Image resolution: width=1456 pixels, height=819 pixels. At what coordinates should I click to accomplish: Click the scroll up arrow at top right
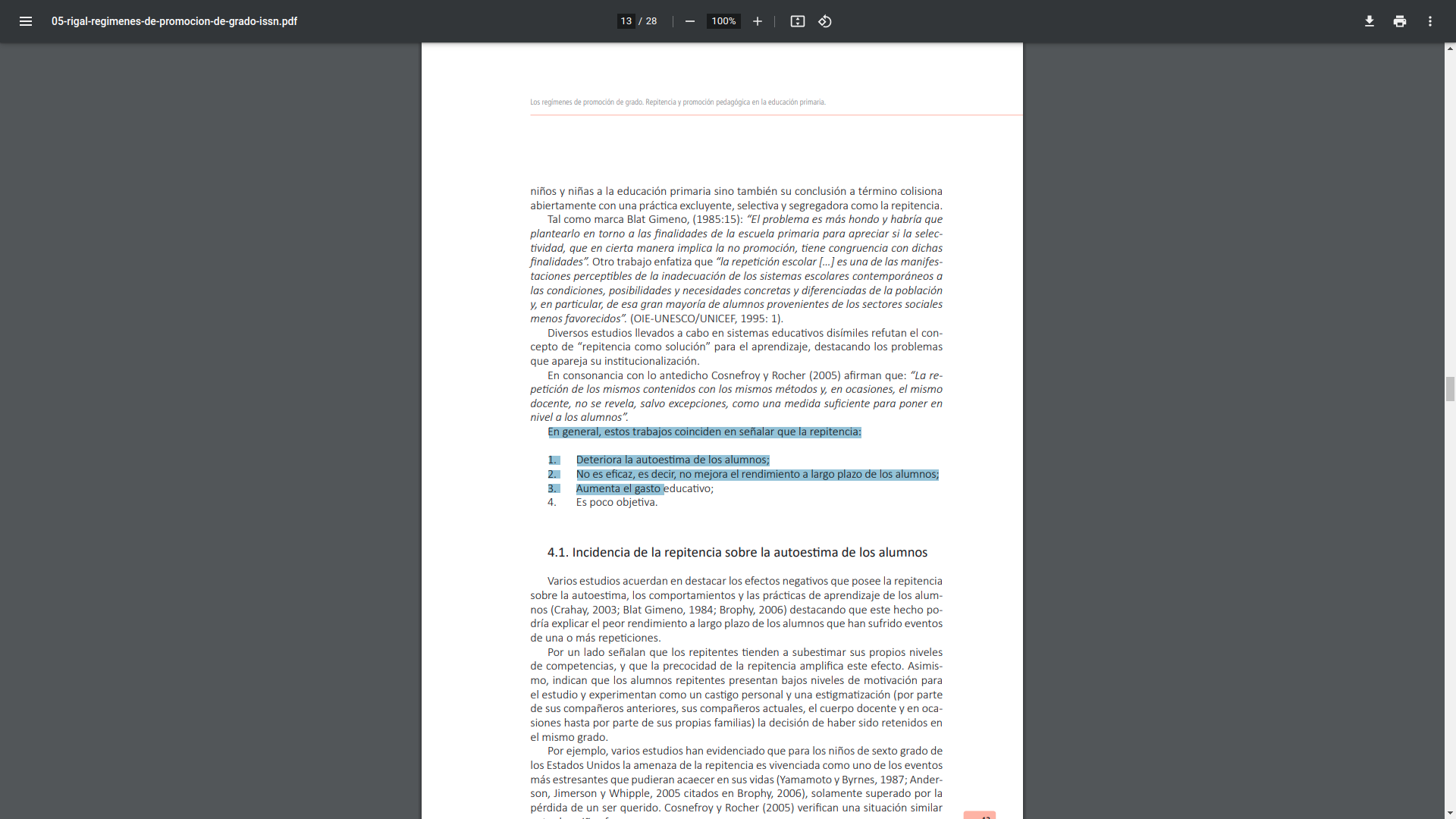click(x=1450, y=49)
